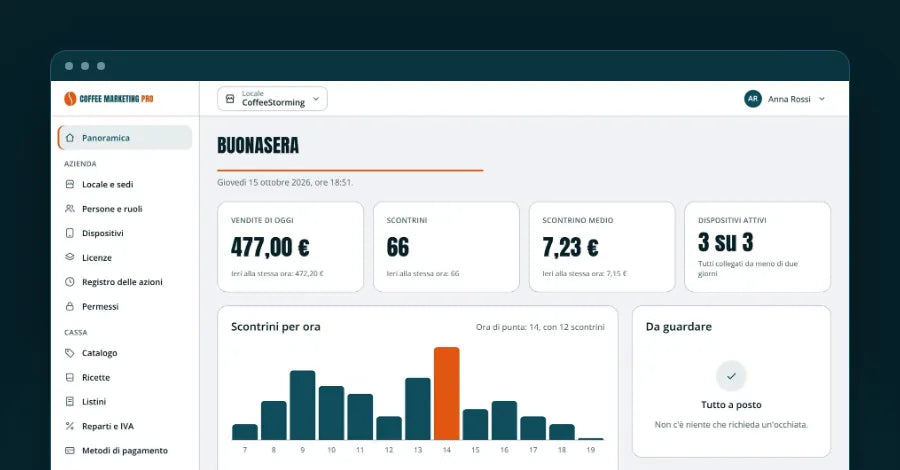
Task: Click the Metodi di pagamento card icon
Action: click(70, 450)
